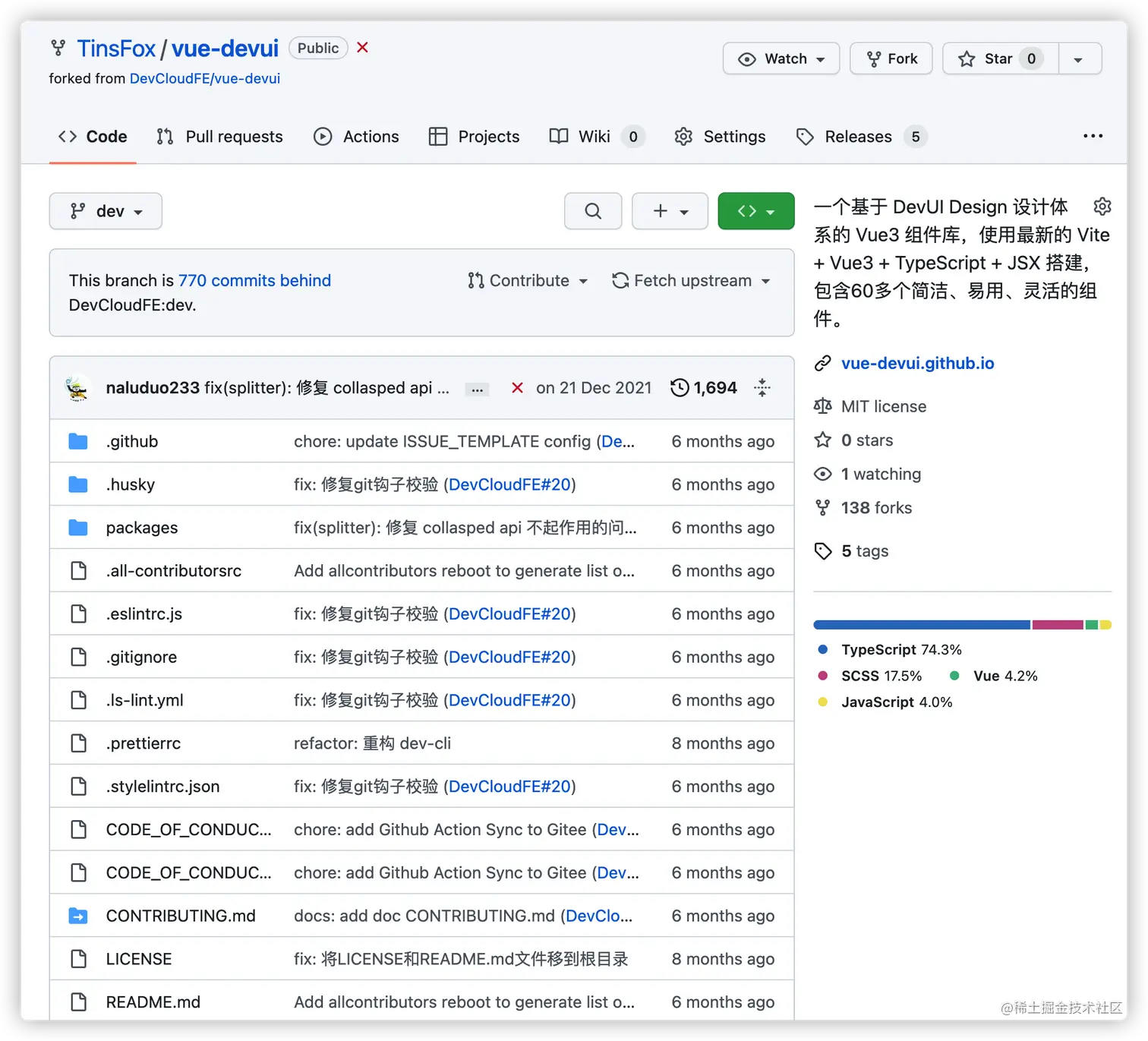The image size is (1148, 1041).
Task: Open the 1,694 commits history
Action: 704,388
